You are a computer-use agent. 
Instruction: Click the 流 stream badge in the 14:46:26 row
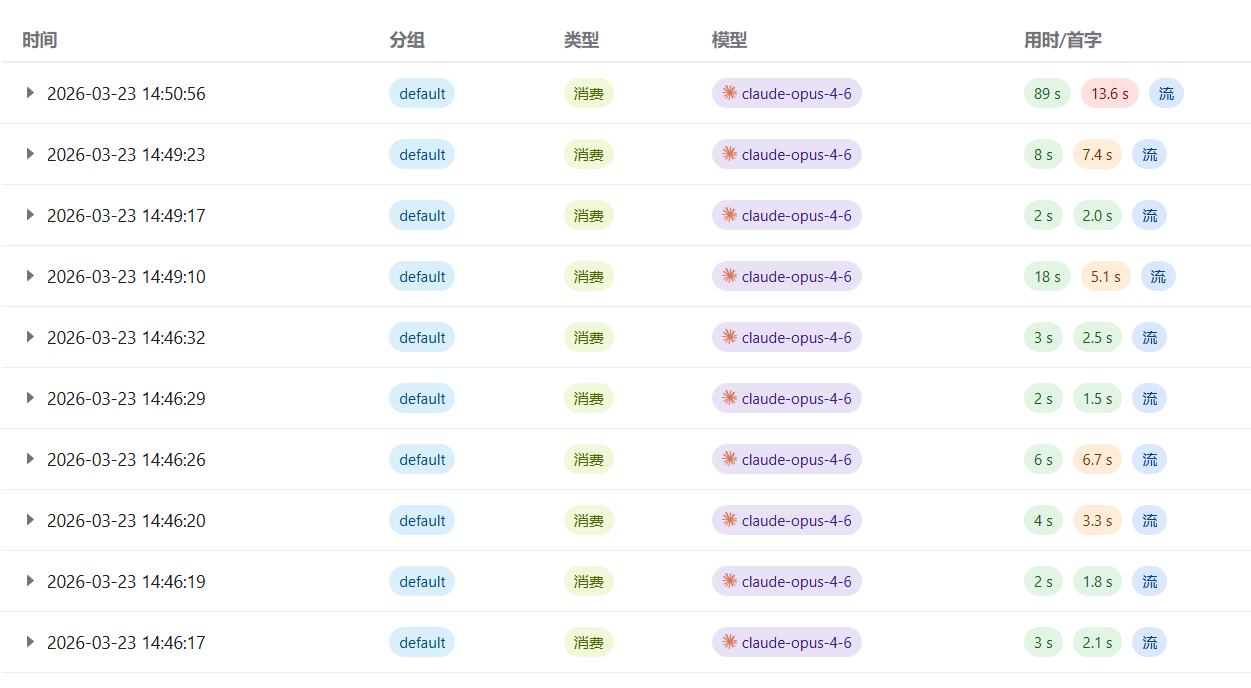pyautogui.click(x=1149, y=459)
